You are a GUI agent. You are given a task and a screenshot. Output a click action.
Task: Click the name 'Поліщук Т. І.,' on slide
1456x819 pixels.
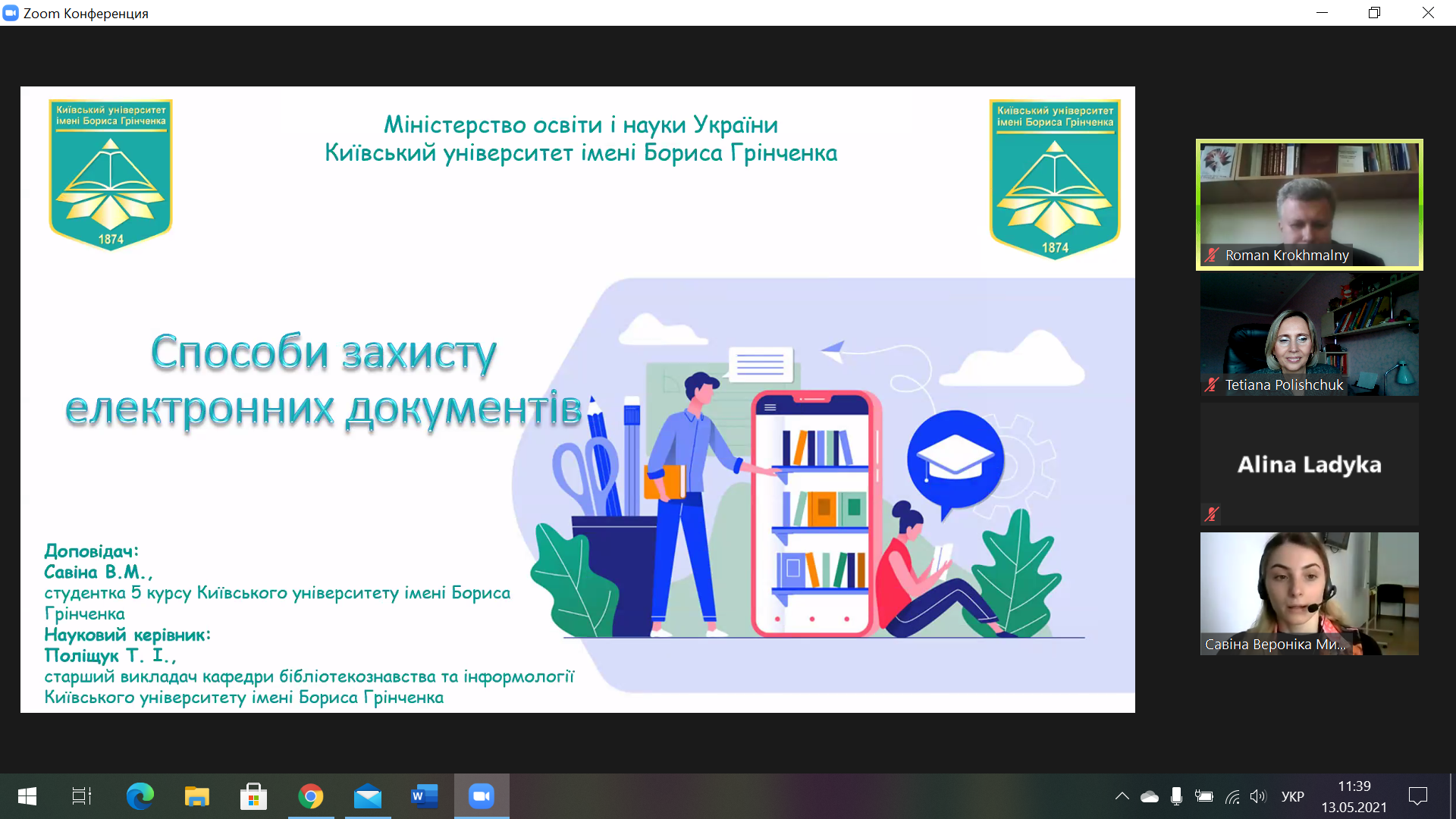pos(110,655)
